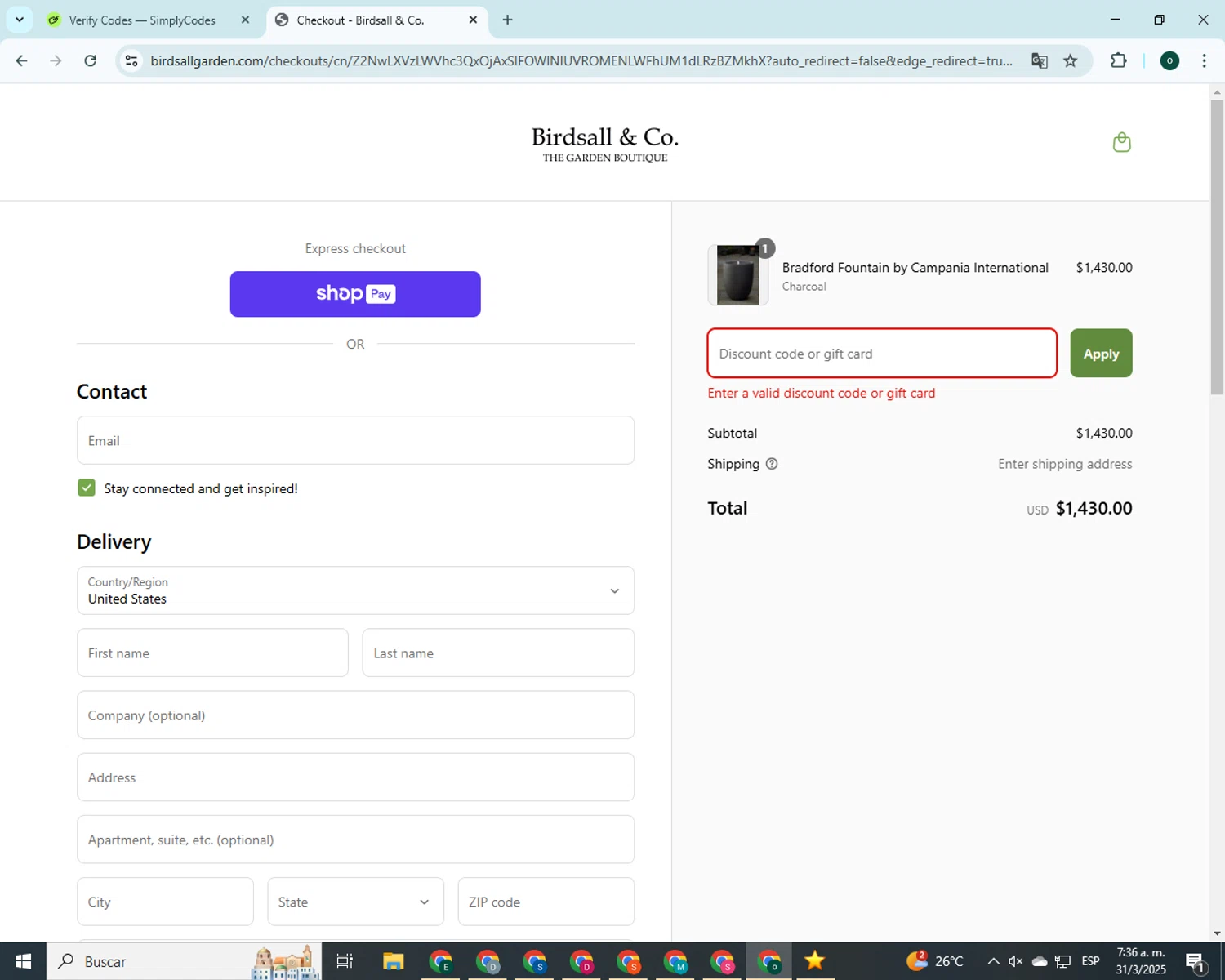This screenshot has width=1225, height=980.
Task: Click the Address field
Action: coord(355,777)
